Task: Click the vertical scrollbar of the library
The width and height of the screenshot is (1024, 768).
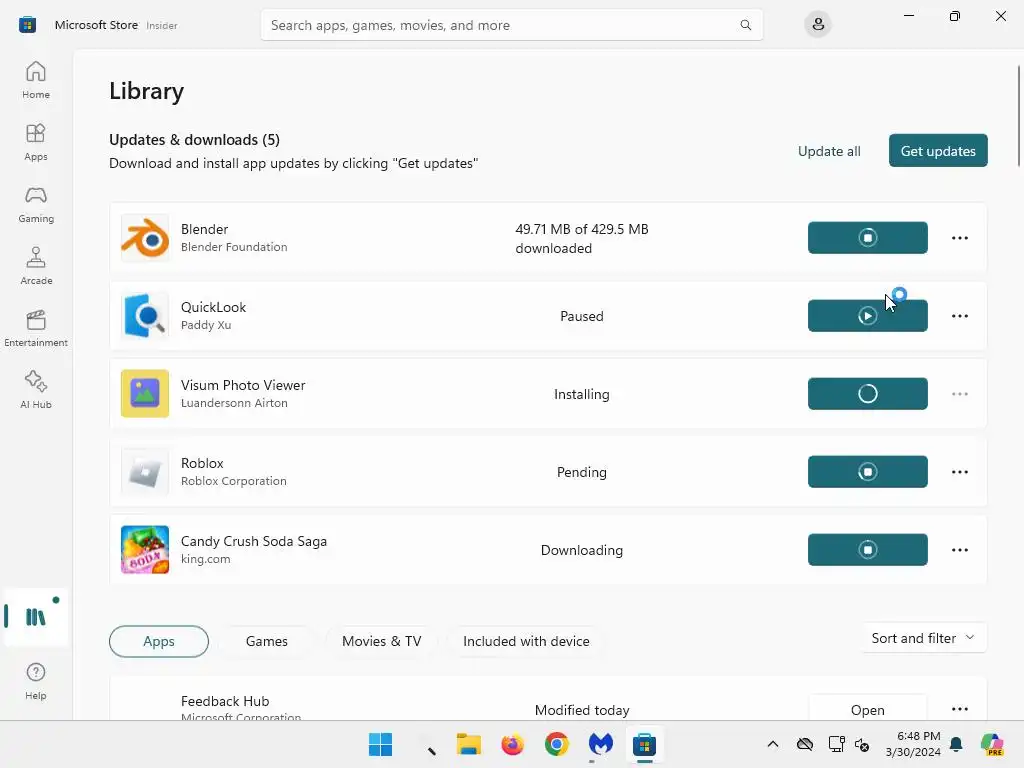Action: (x=1018, y=116)
